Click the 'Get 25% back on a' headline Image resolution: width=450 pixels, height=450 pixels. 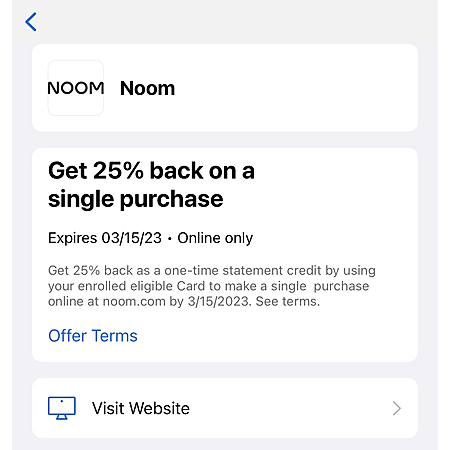point(151,171)
